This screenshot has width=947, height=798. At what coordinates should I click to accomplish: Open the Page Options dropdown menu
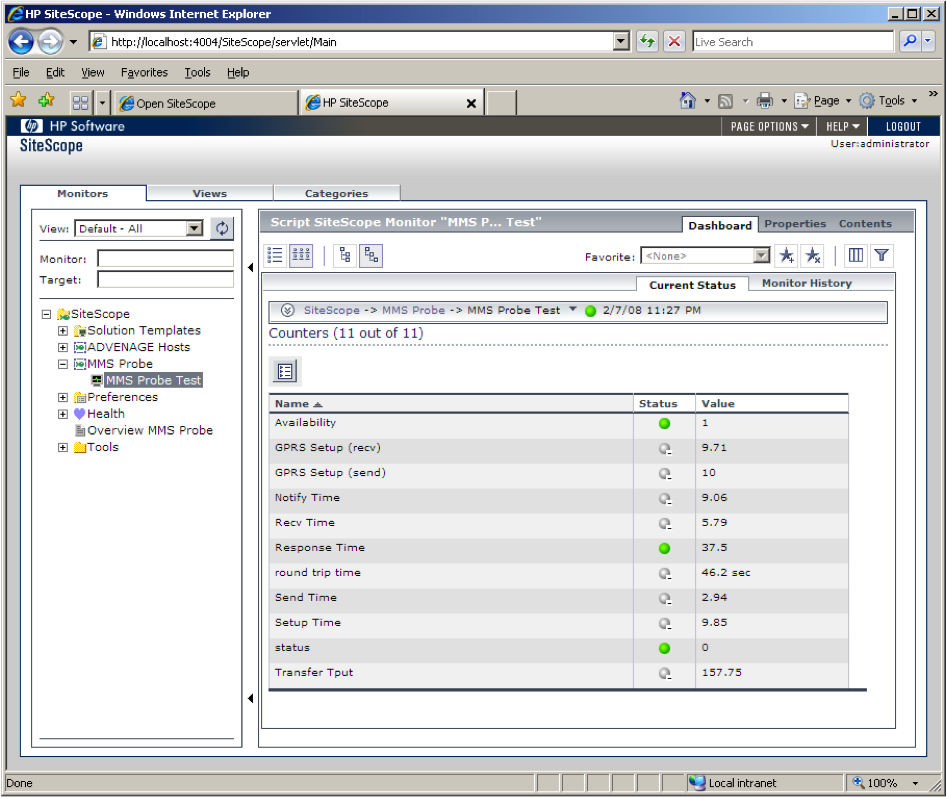(x=769, y=126)
